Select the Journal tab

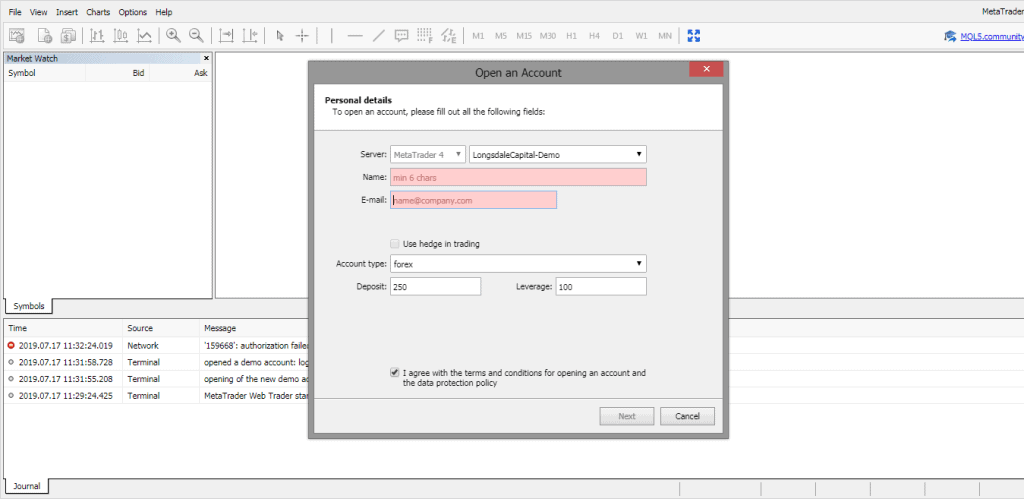point(26,486)
